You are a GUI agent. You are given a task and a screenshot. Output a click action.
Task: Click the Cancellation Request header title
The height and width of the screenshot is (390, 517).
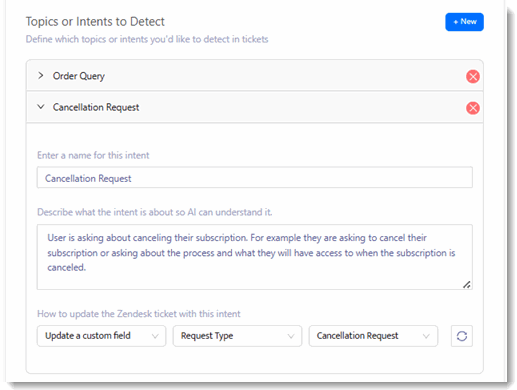pos(96,107)
